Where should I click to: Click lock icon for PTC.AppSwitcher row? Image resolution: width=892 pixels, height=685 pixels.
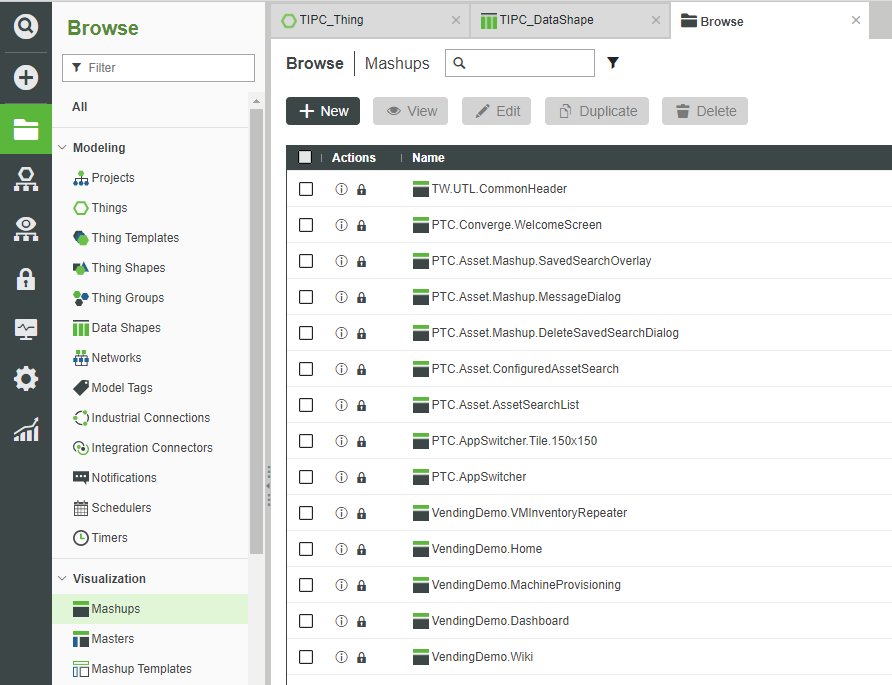coord(361,477)
